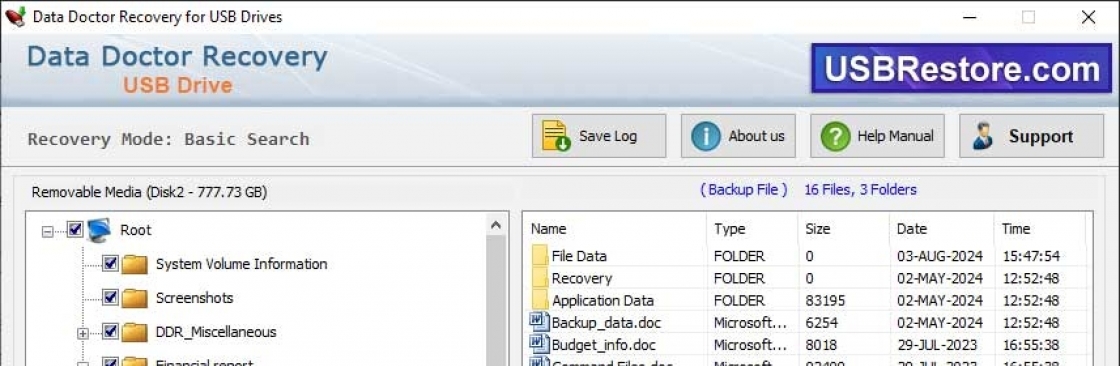1120x366 pixels.
Task: Click the Backup_data.doc Word file icon
Action: (x=539, y=322)
